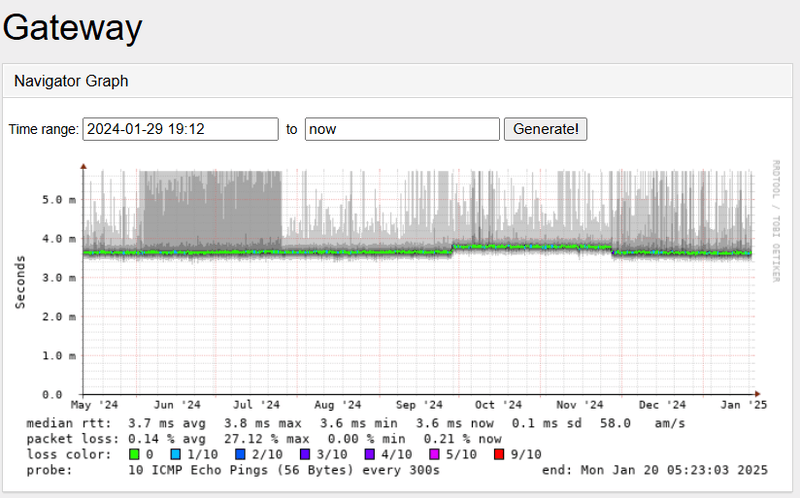Click the red 9/10 loss swatch

(498, 454)
